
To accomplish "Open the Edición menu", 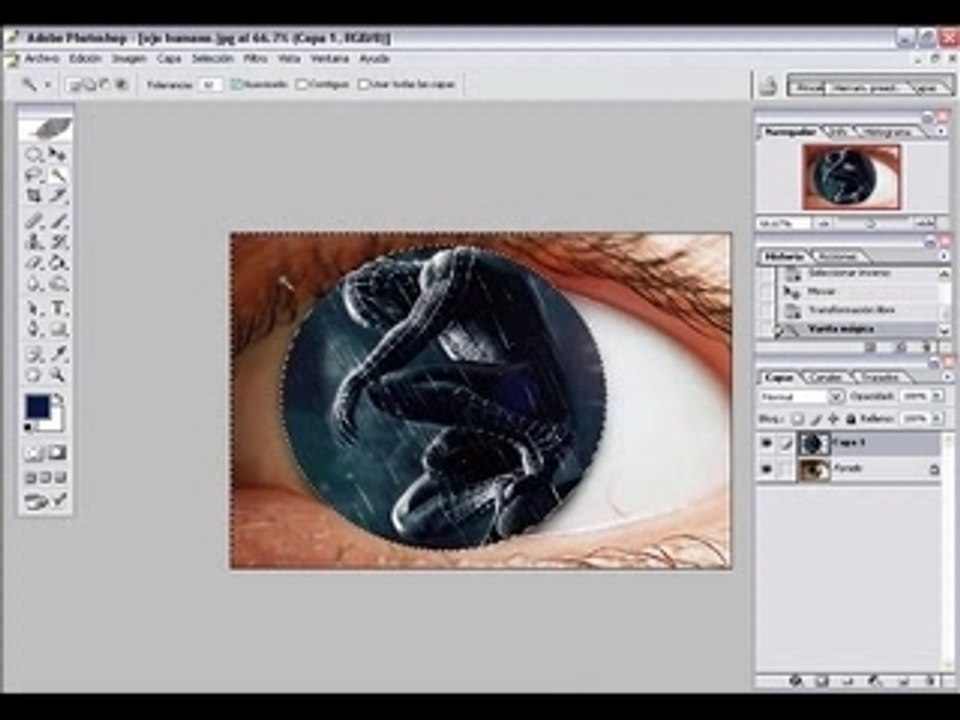I will 84,59.
